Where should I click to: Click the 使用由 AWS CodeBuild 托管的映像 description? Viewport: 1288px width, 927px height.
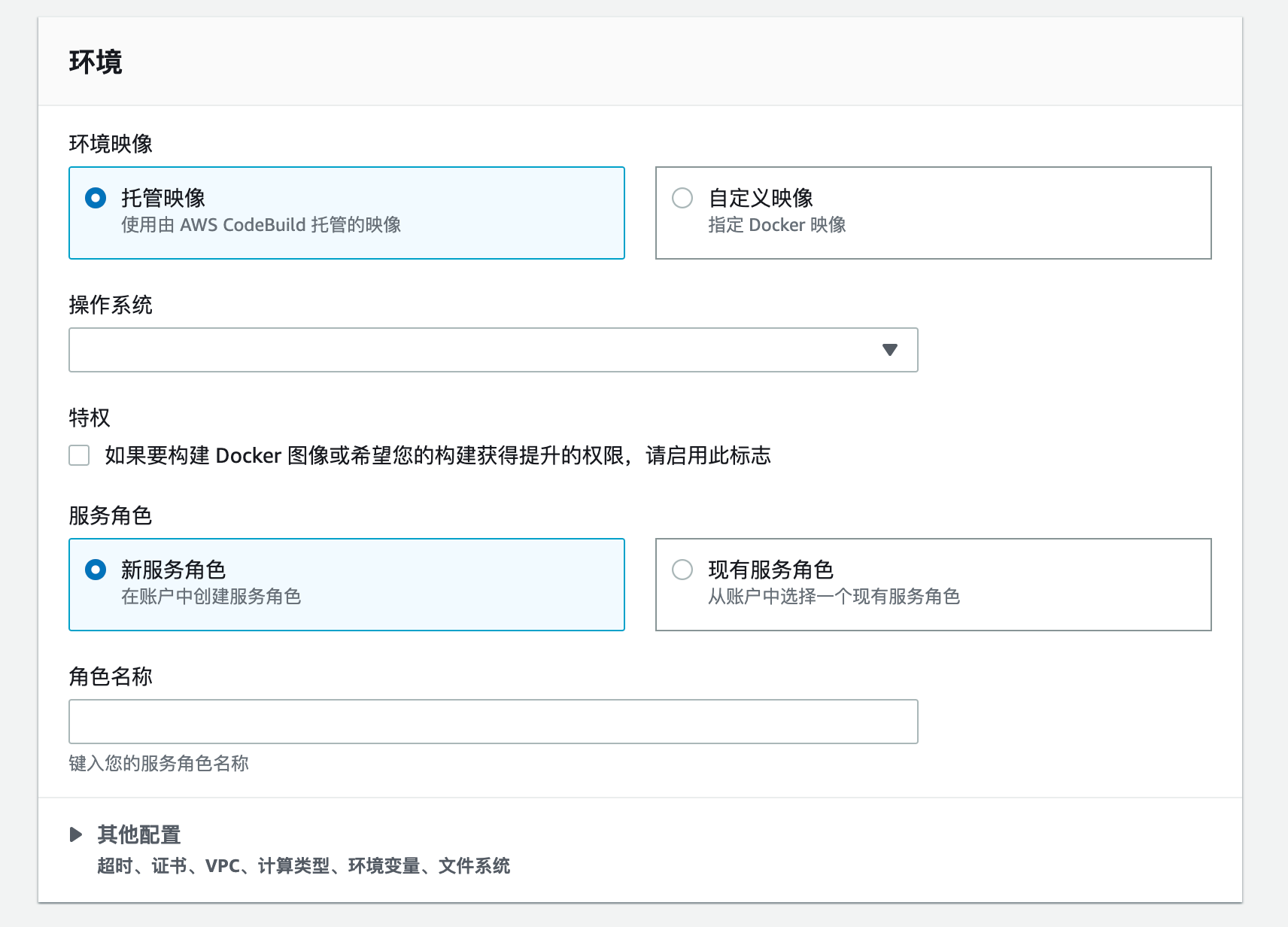(260, 225)
